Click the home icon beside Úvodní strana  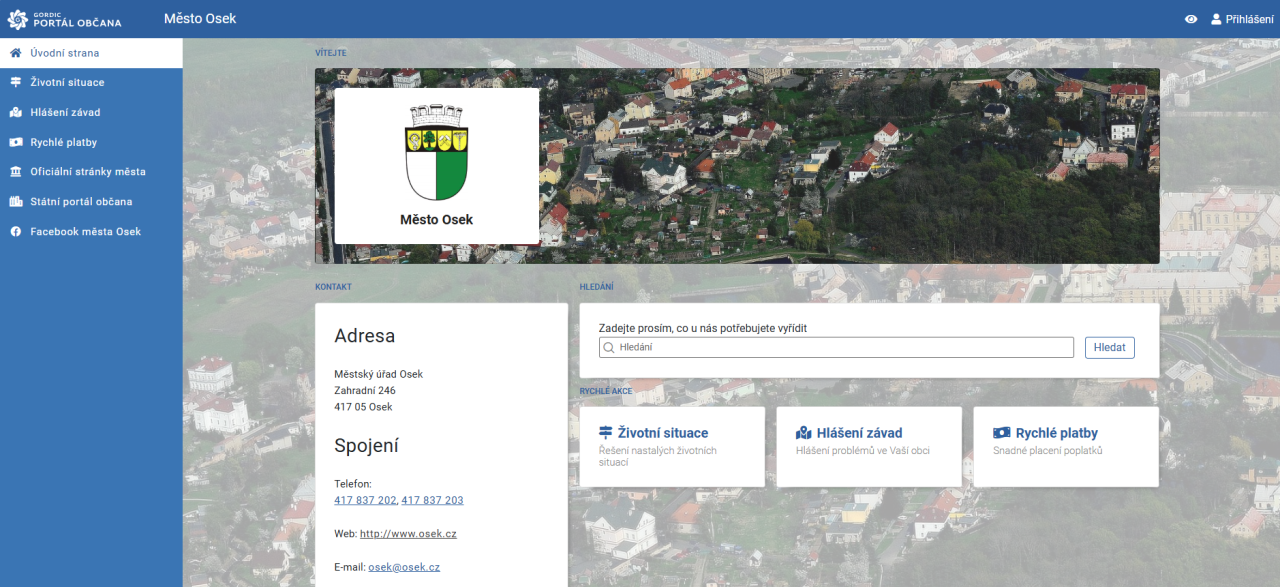click(x=16, y=53)
